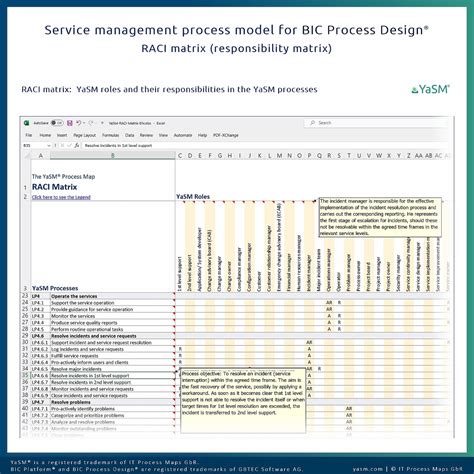474x474 pixels.
Task: Open the Insert ribbon tab
Action: tap(62, 135)
